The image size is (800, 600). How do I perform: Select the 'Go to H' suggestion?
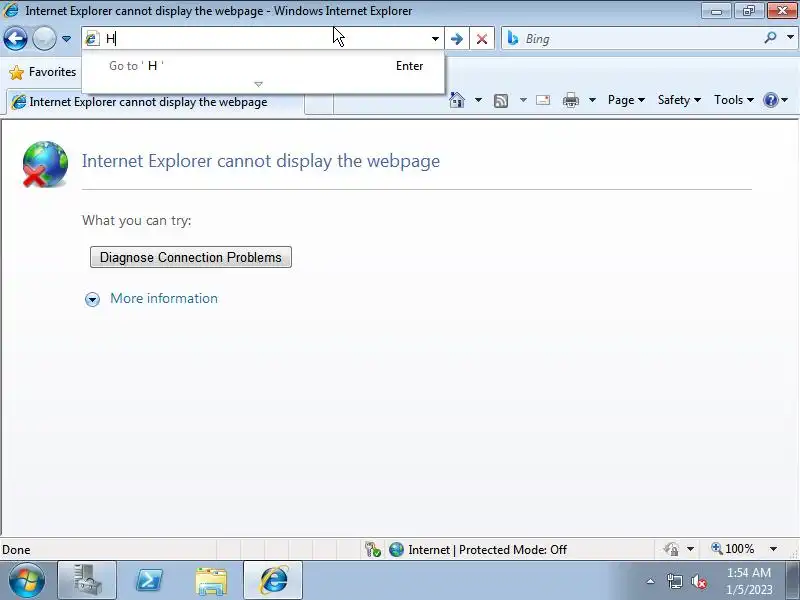(x=265, y=66)
